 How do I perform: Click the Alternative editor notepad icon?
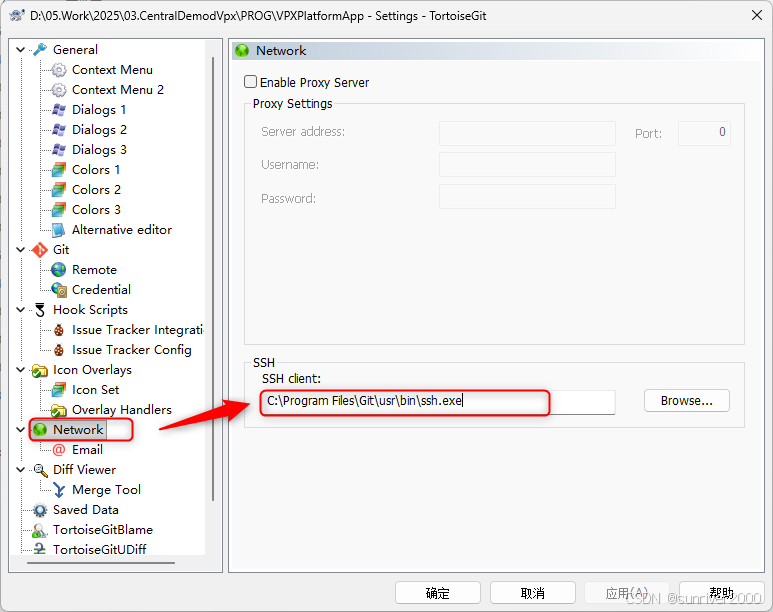coord(59,230)
